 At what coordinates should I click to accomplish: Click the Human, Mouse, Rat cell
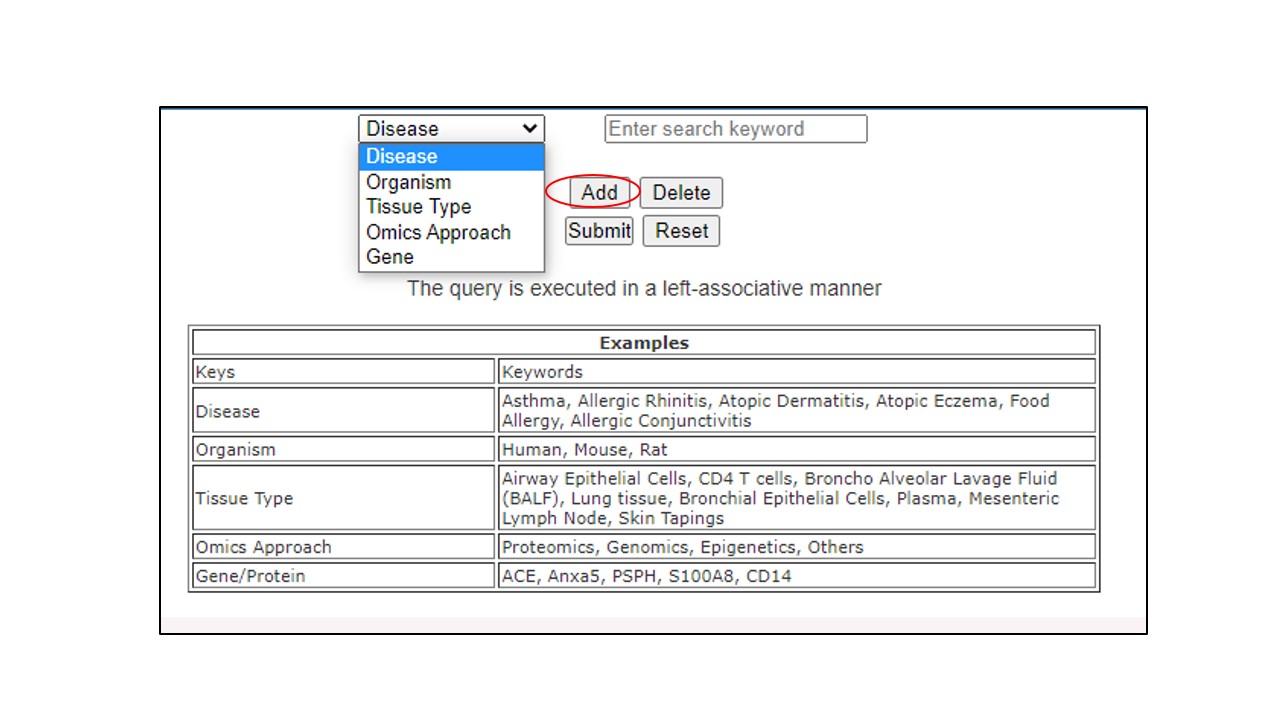[796, 450]
